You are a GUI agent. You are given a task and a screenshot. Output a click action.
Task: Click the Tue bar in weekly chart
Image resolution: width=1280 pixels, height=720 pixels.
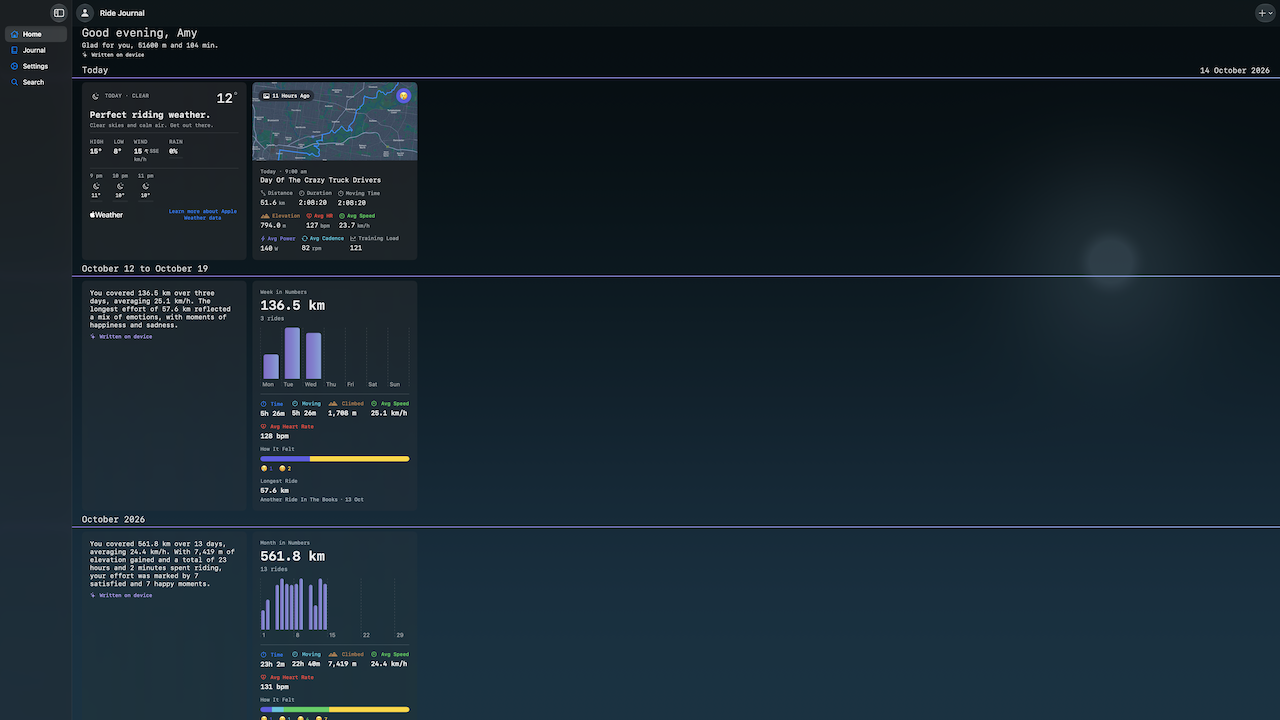292,353
